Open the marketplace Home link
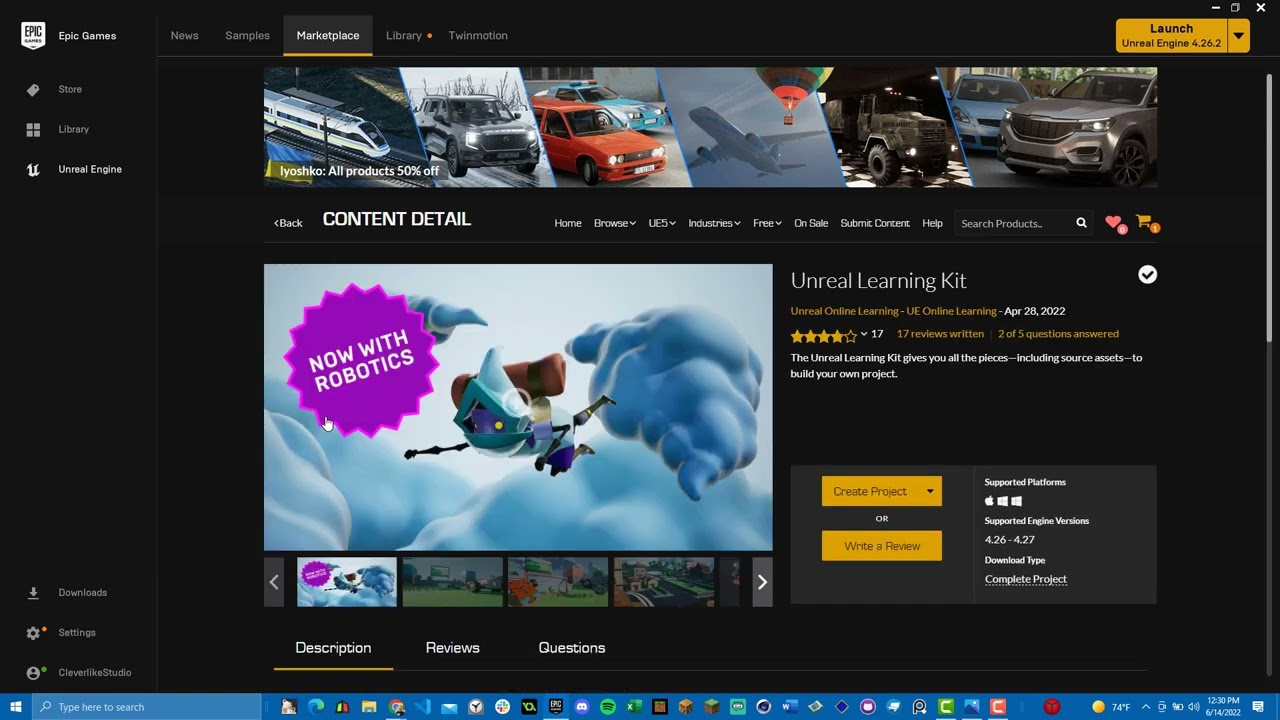 (x=568, y=223)
